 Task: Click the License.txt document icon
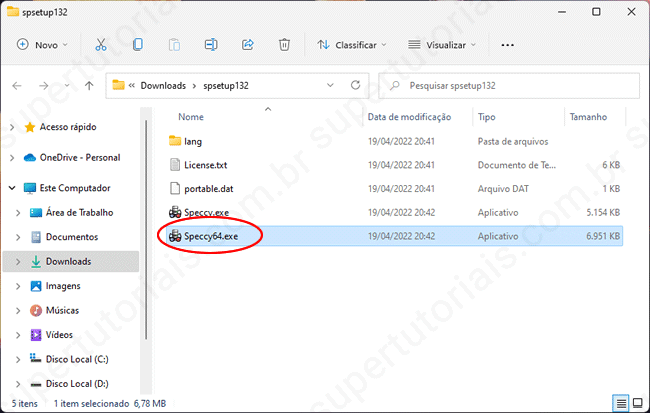click(175, 165)
